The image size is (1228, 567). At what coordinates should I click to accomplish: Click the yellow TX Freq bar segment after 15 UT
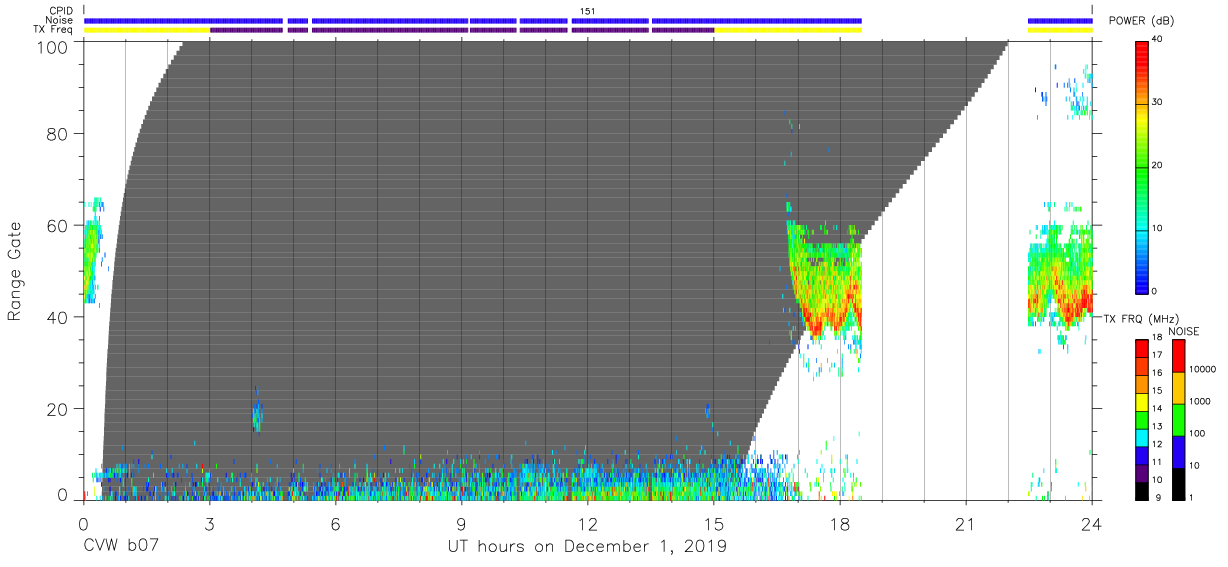coord(788,30)
